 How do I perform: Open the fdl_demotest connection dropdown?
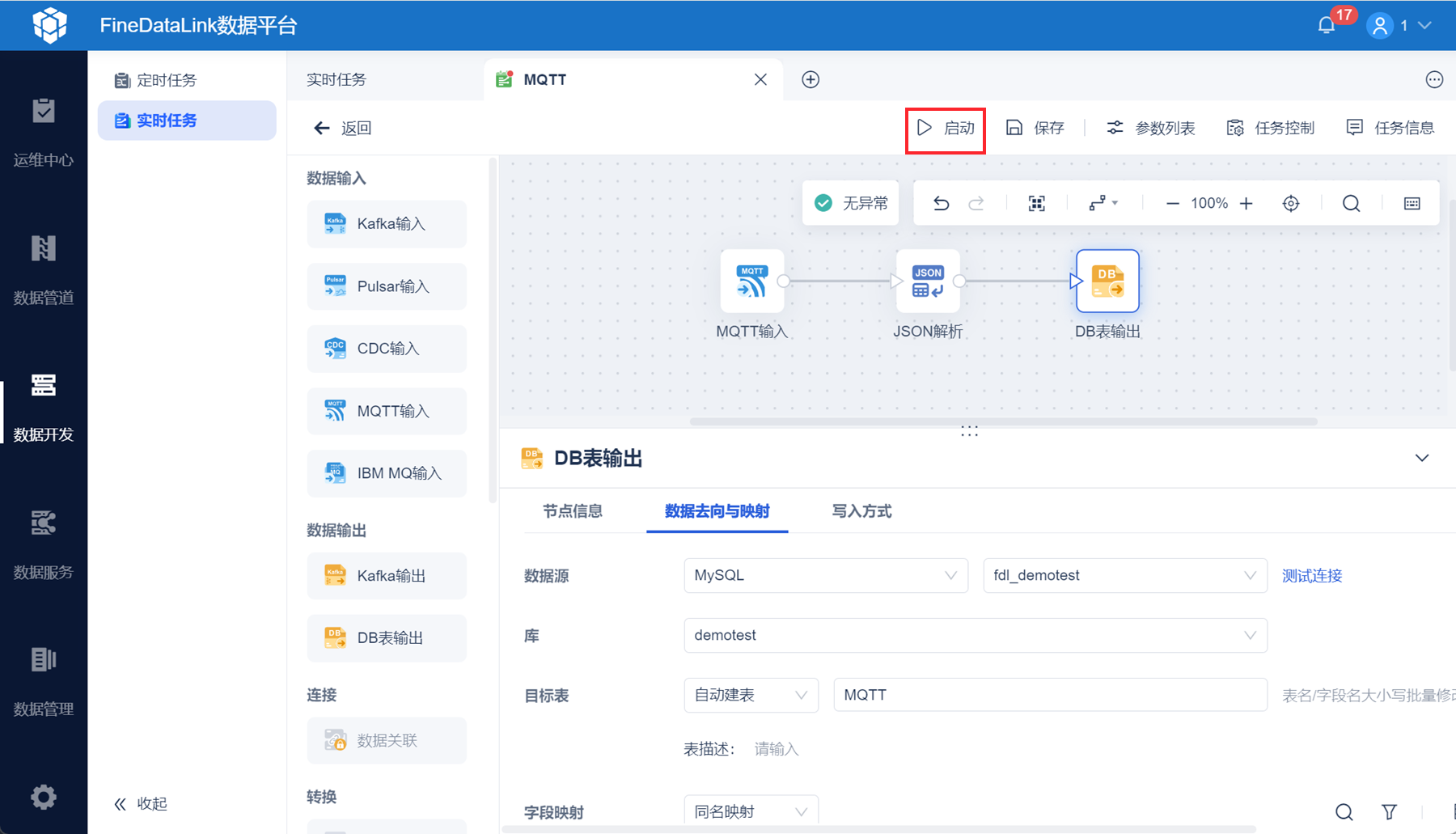pyautogui.click(x=1125, y=575)
